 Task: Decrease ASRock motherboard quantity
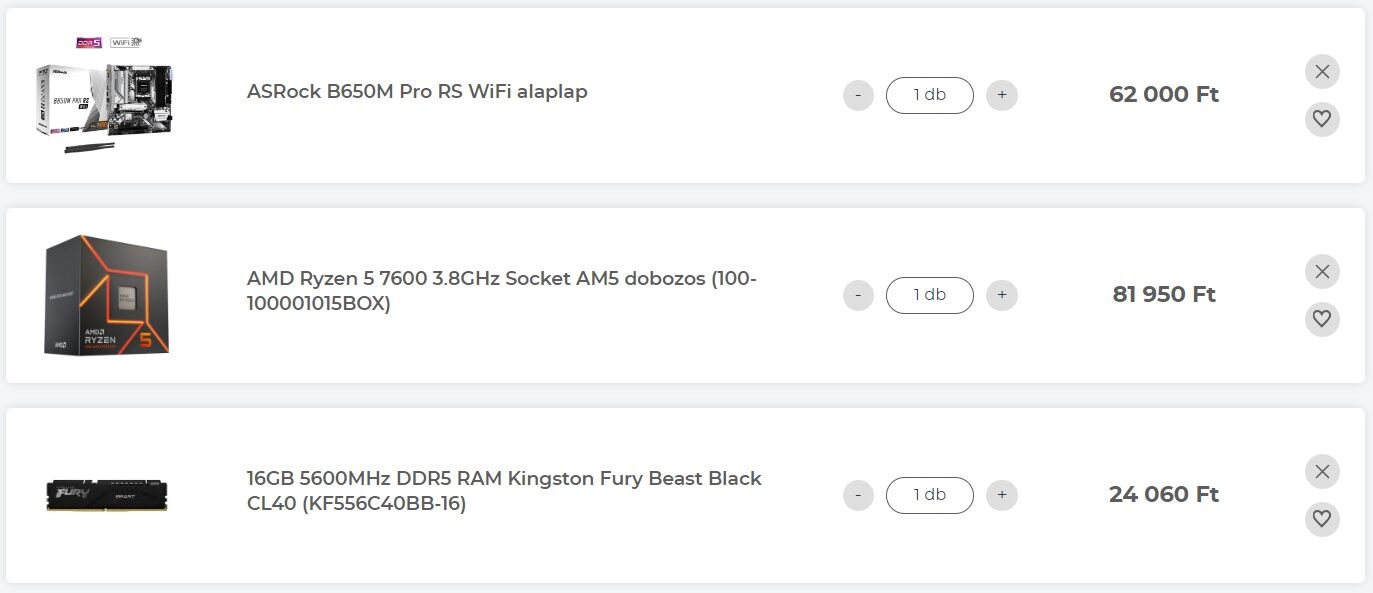coord(858,96)
